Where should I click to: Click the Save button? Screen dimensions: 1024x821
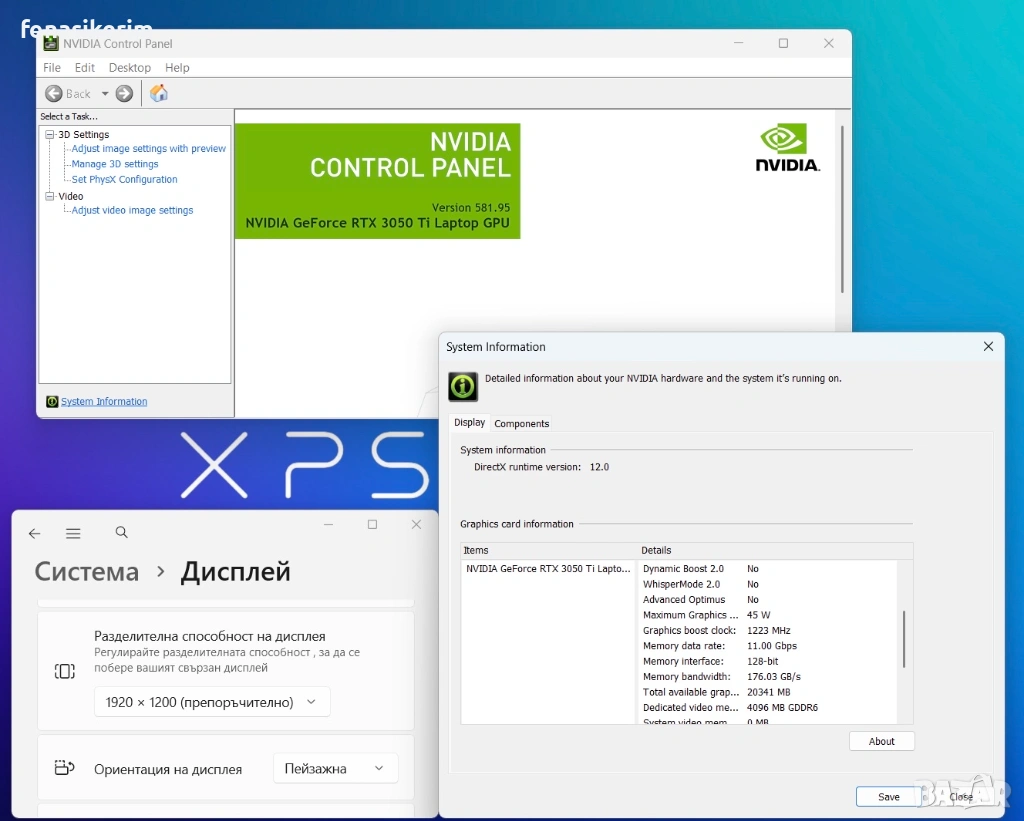[888, 797]
